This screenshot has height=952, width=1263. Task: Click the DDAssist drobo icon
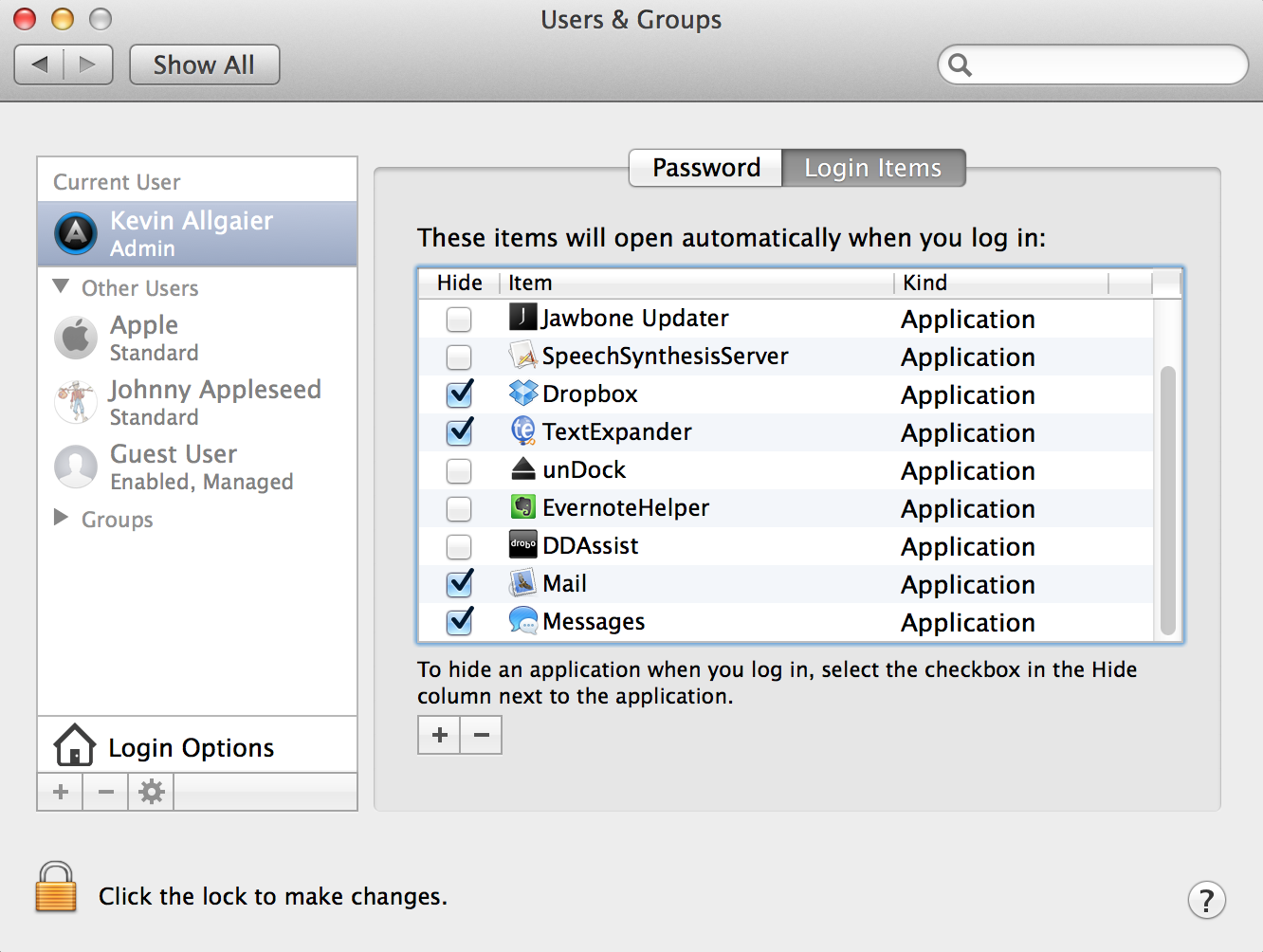click(522, 544)
